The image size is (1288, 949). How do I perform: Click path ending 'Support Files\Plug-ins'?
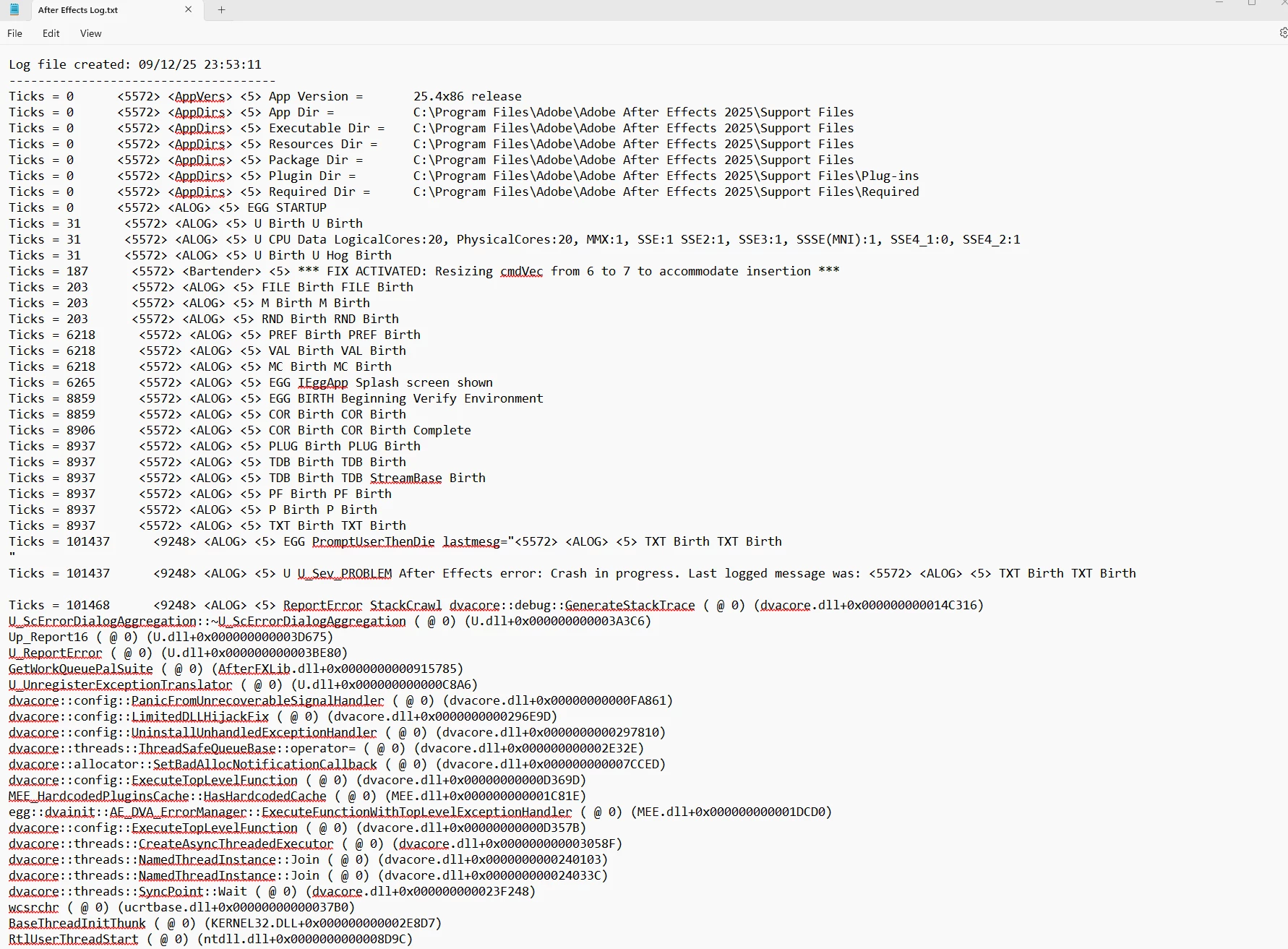click(x=666, y=176)
